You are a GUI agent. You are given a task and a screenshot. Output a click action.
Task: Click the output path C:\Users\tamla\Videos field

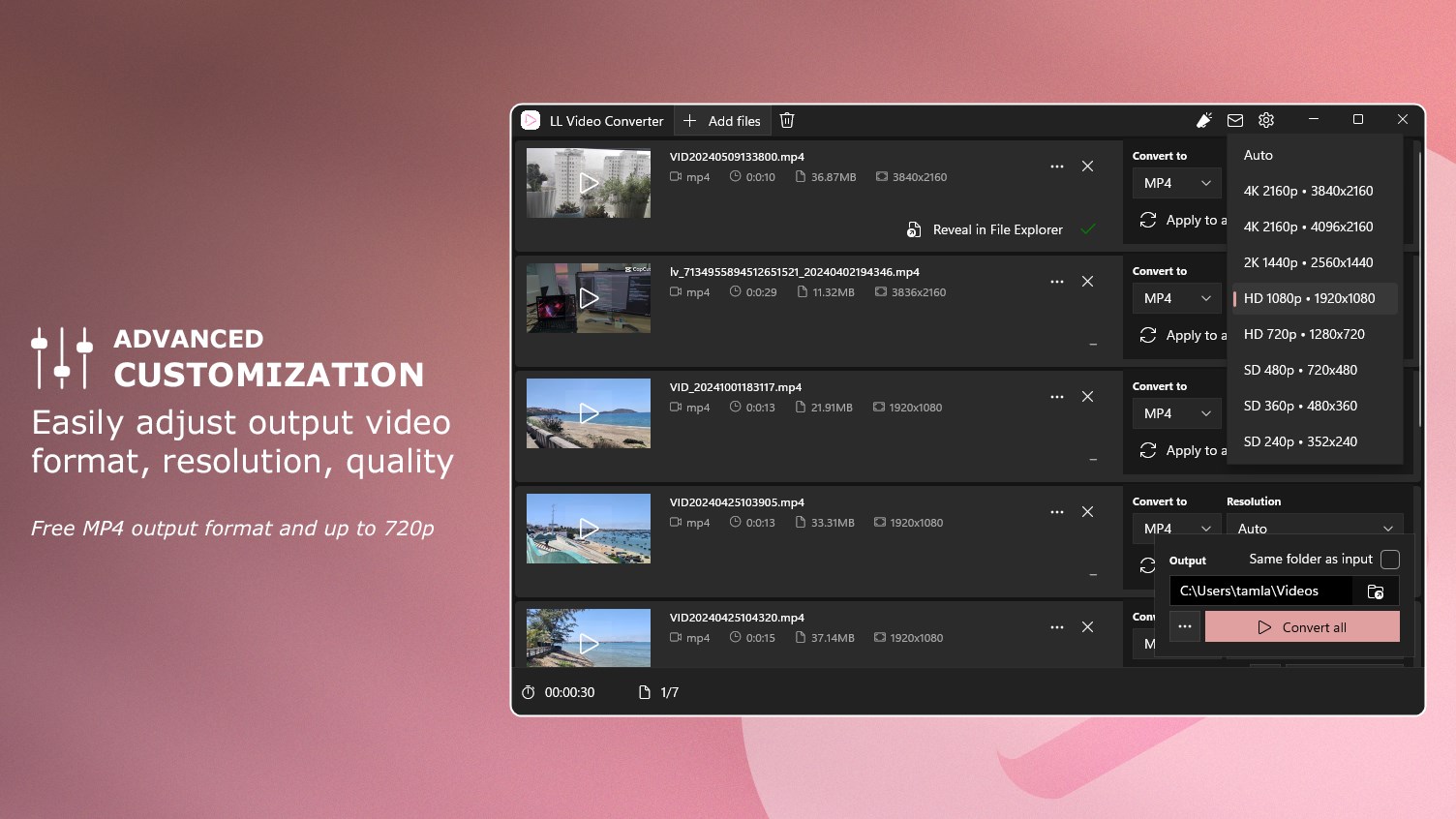coord(1260,591)
